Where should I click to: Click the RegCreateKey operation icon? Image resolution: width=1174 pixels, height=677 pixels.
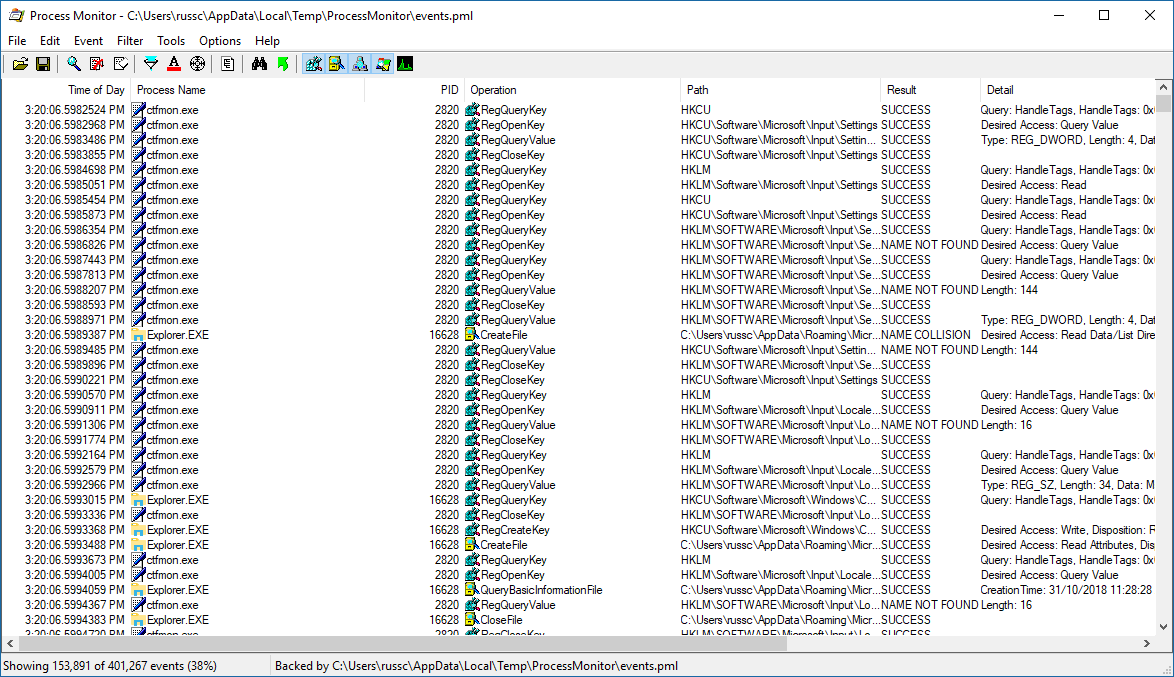point(472,530)
